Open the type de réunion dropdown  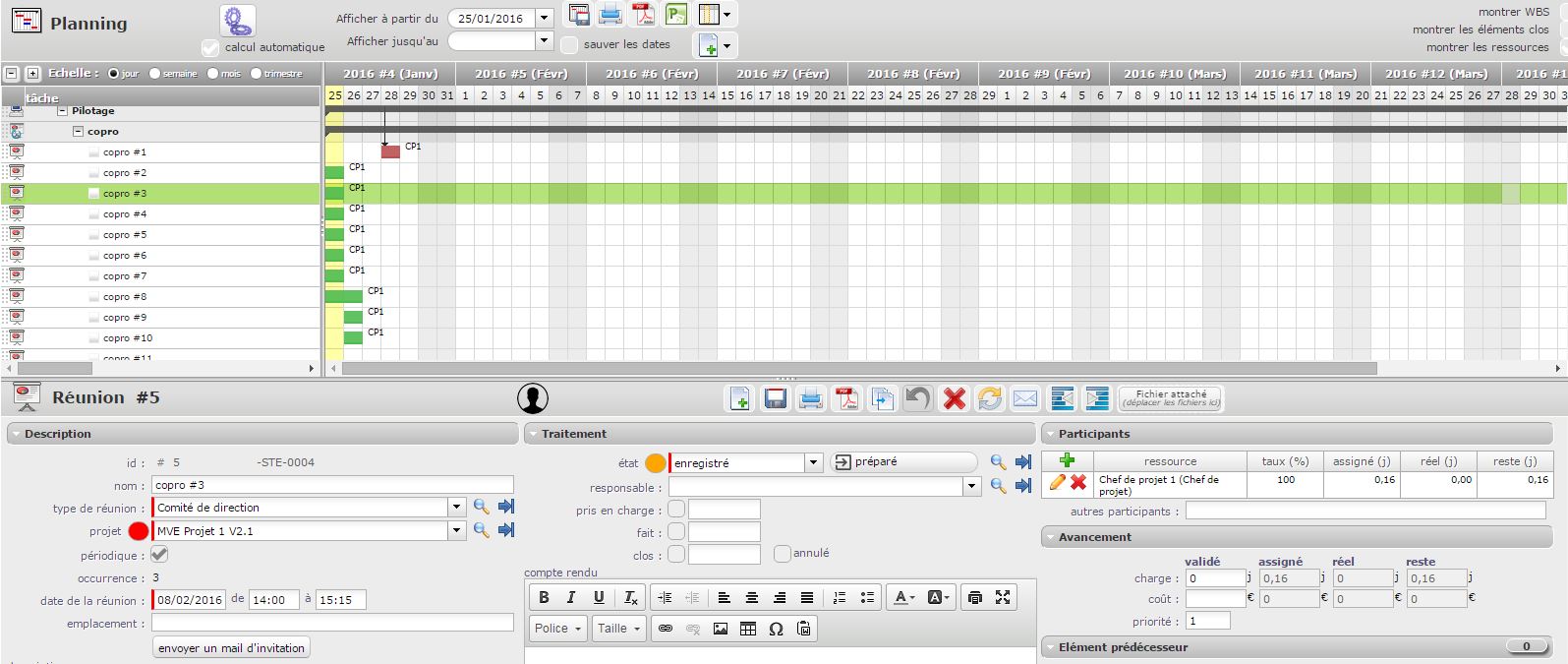pyautogui.click(x=456, y=508)
